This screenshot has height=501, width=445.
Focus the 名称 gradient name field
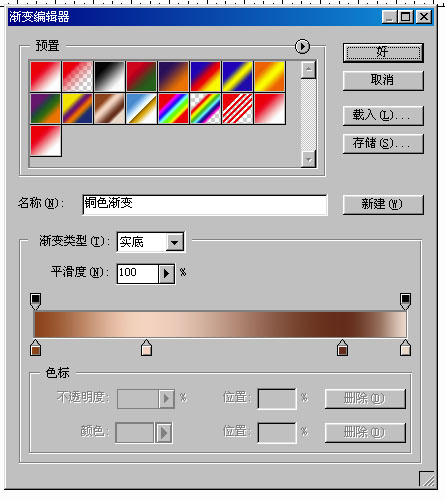(x=205, y=205)
